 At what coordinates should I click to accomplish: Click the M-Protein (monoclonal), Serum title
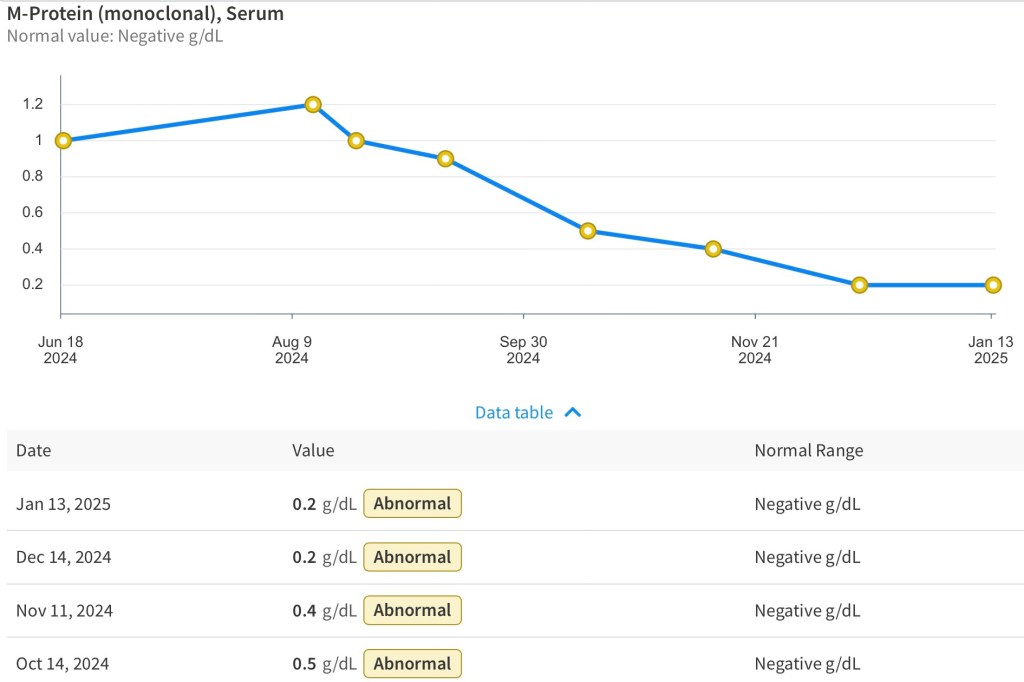[x=145, y=14]
